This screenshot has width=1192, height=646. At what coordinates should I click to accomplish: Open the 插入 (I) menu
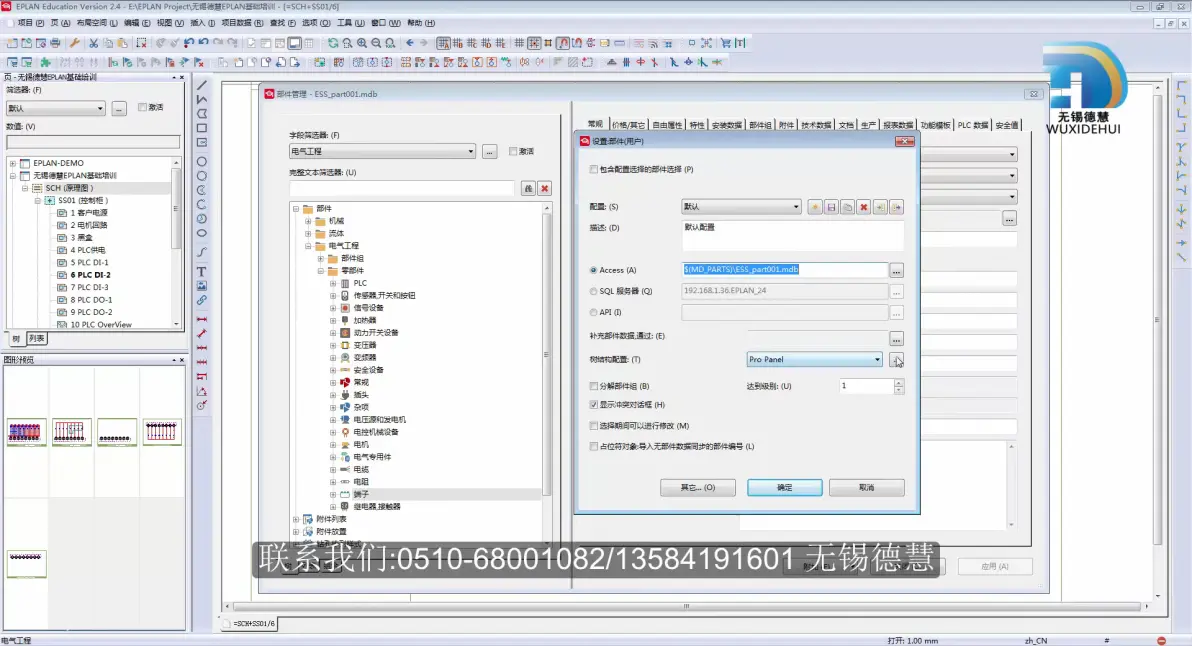point(203,23)
